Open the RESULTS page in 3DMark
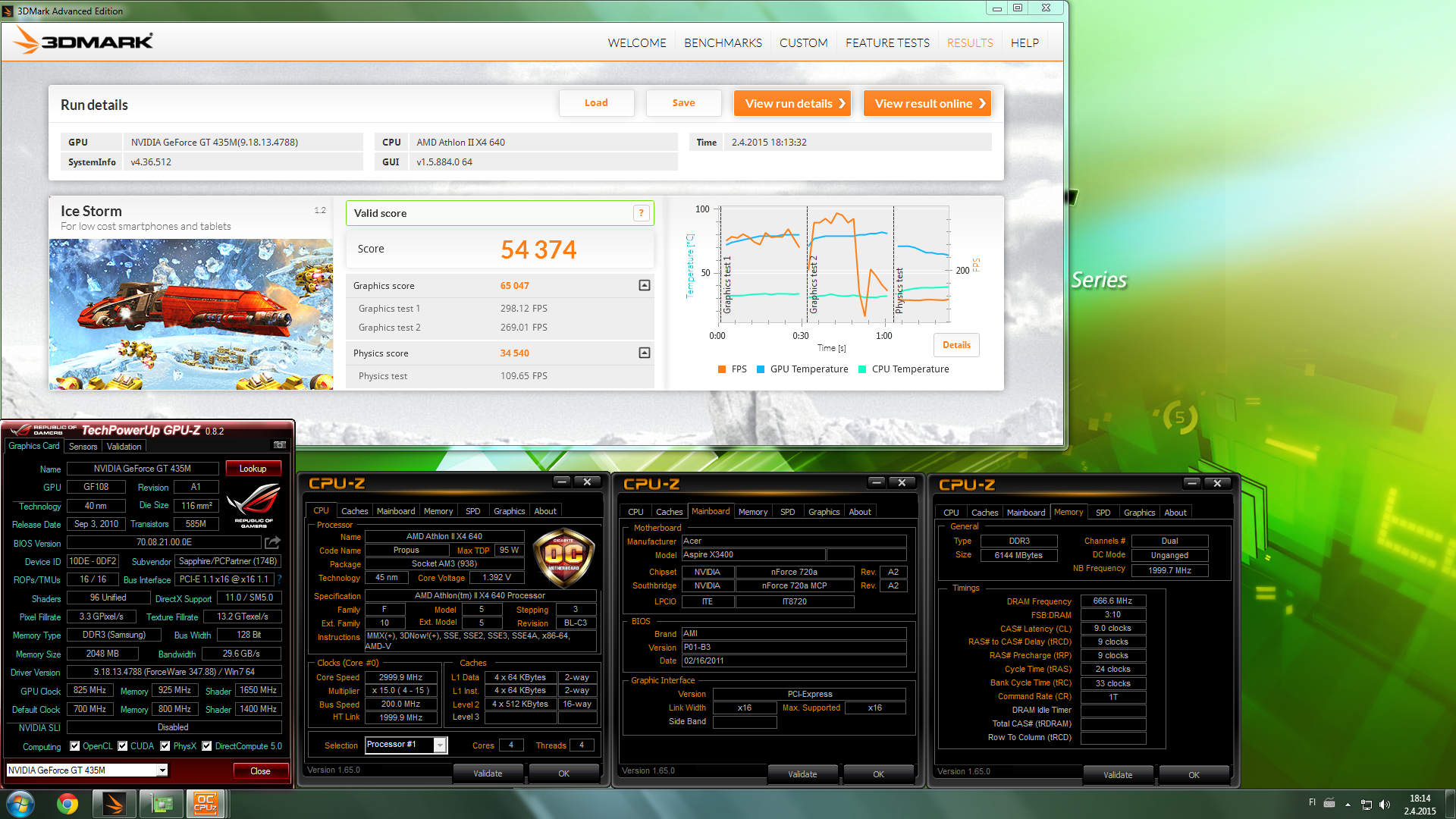Viewport: 1456px width, 819px height. pos(970,43)
